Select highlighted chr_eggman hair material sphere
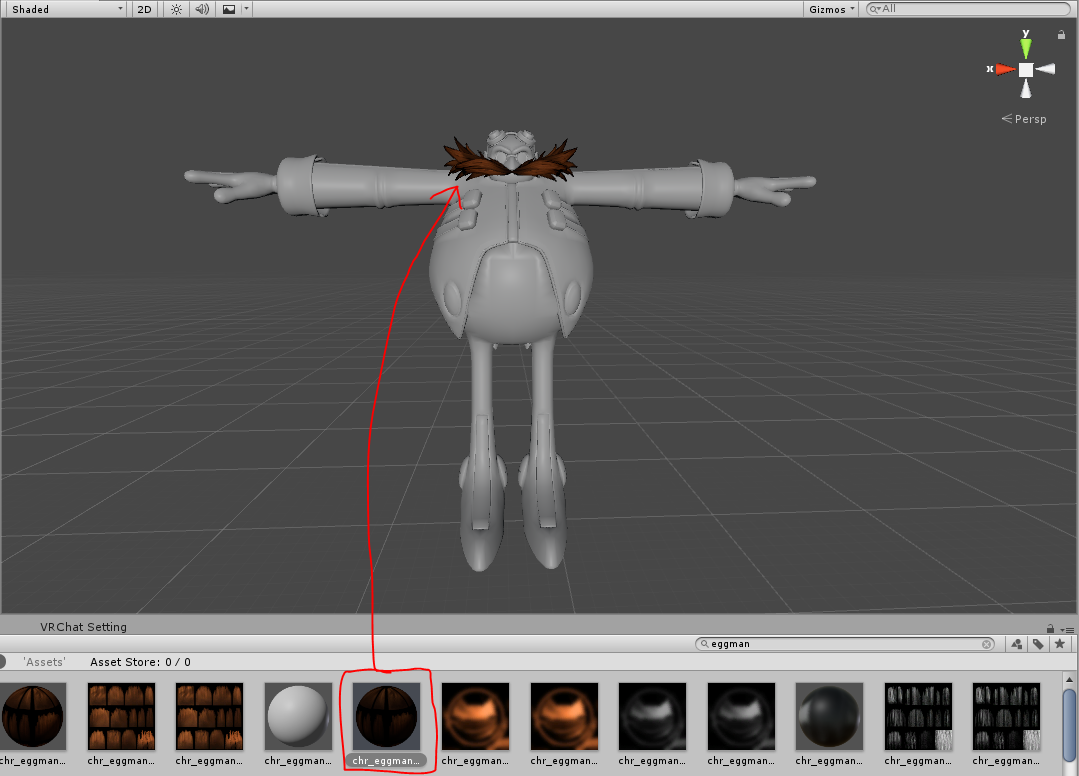 (x=386, y=716)
